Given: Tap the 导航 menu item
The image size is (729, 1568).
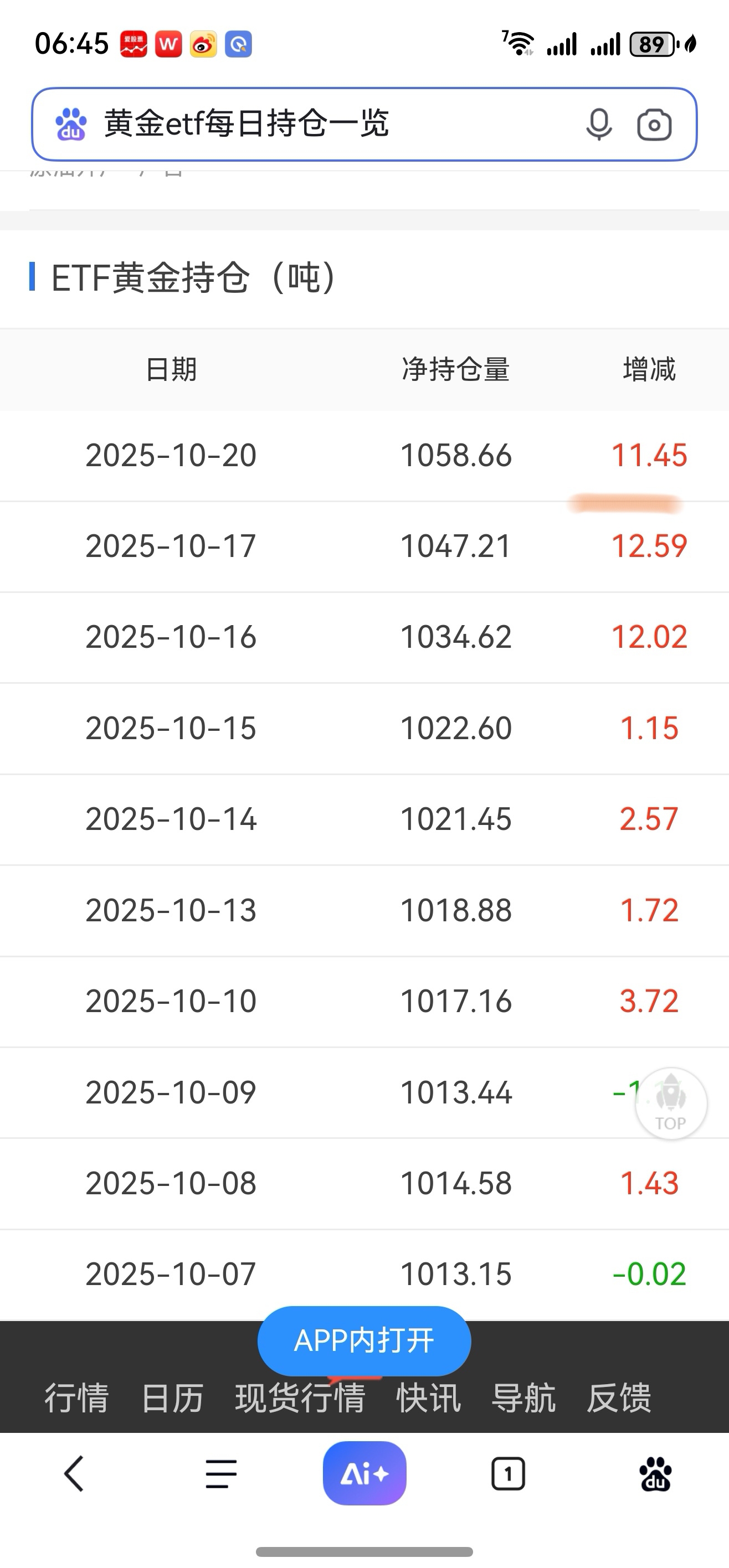Looking at the screenshot, I should (x=523, y=1398).
